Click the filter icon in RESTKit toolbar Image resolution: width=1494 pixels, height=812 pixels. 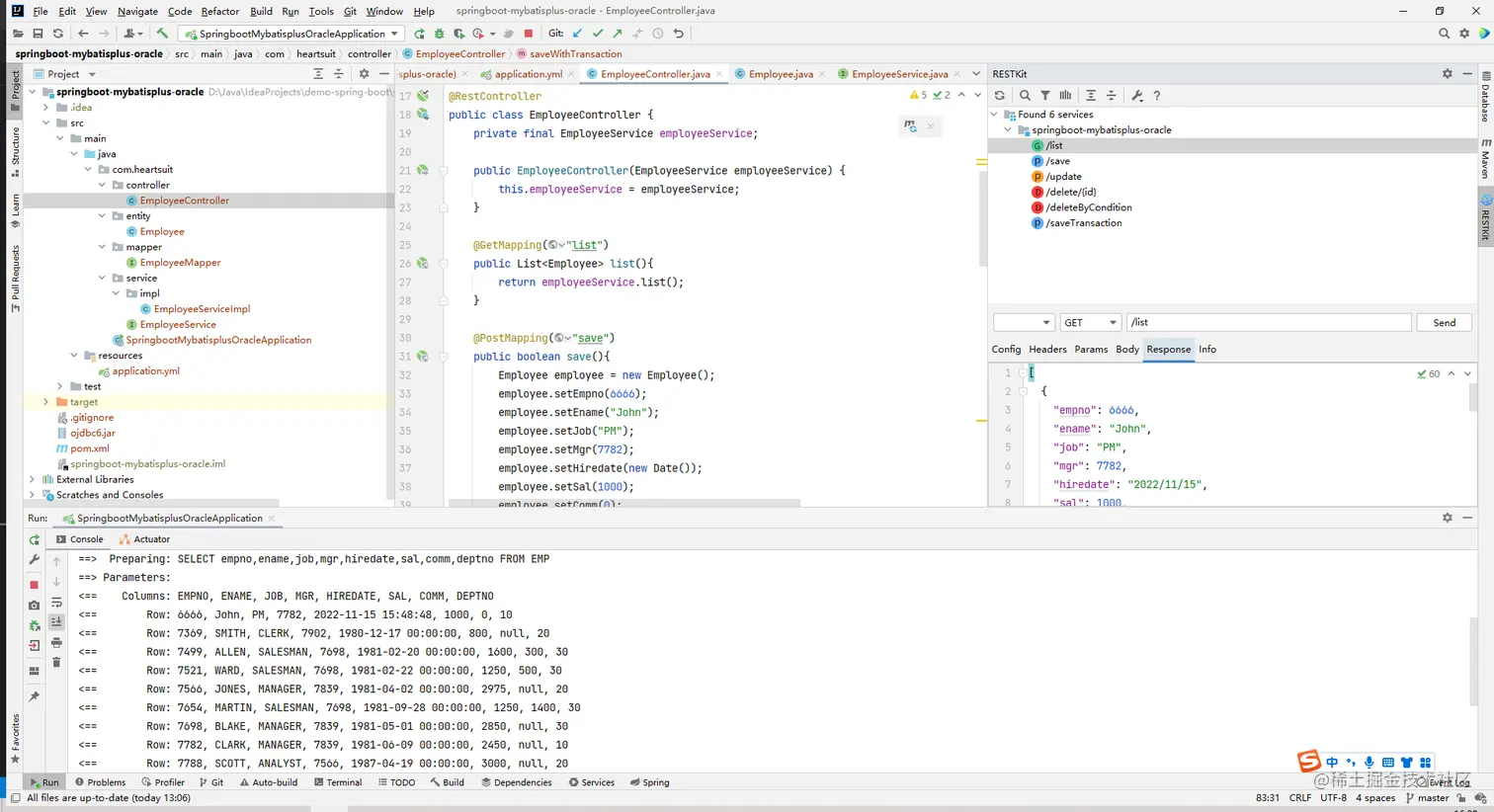(x=1044, y=96)
